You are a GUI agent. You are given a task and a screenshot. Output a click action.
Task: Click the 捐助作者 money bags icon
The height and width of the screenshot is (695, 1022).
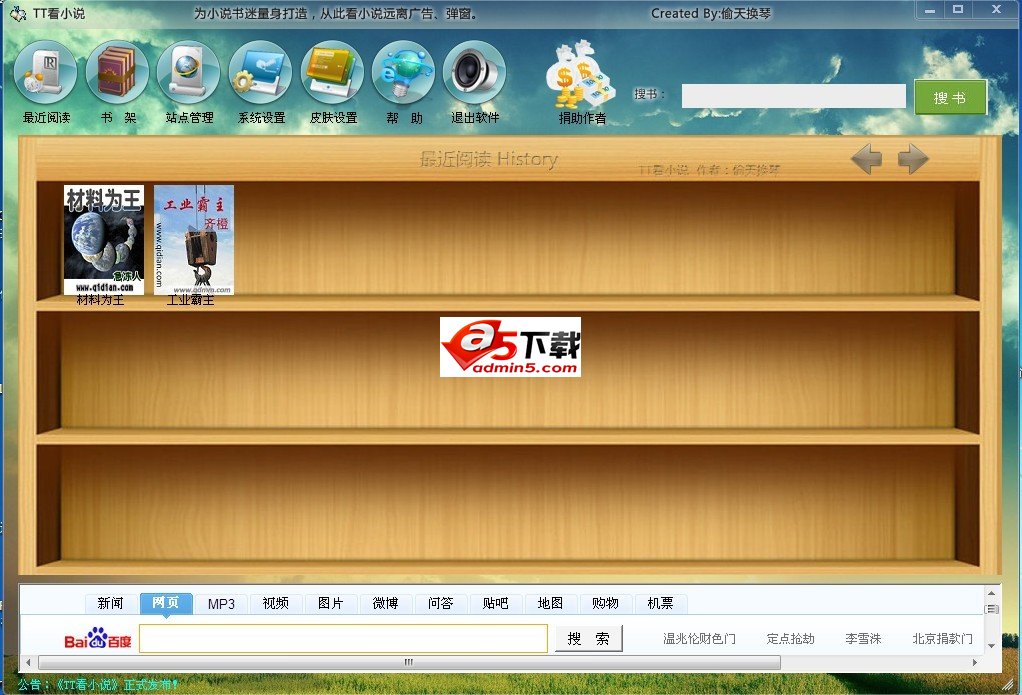(581, 75)
